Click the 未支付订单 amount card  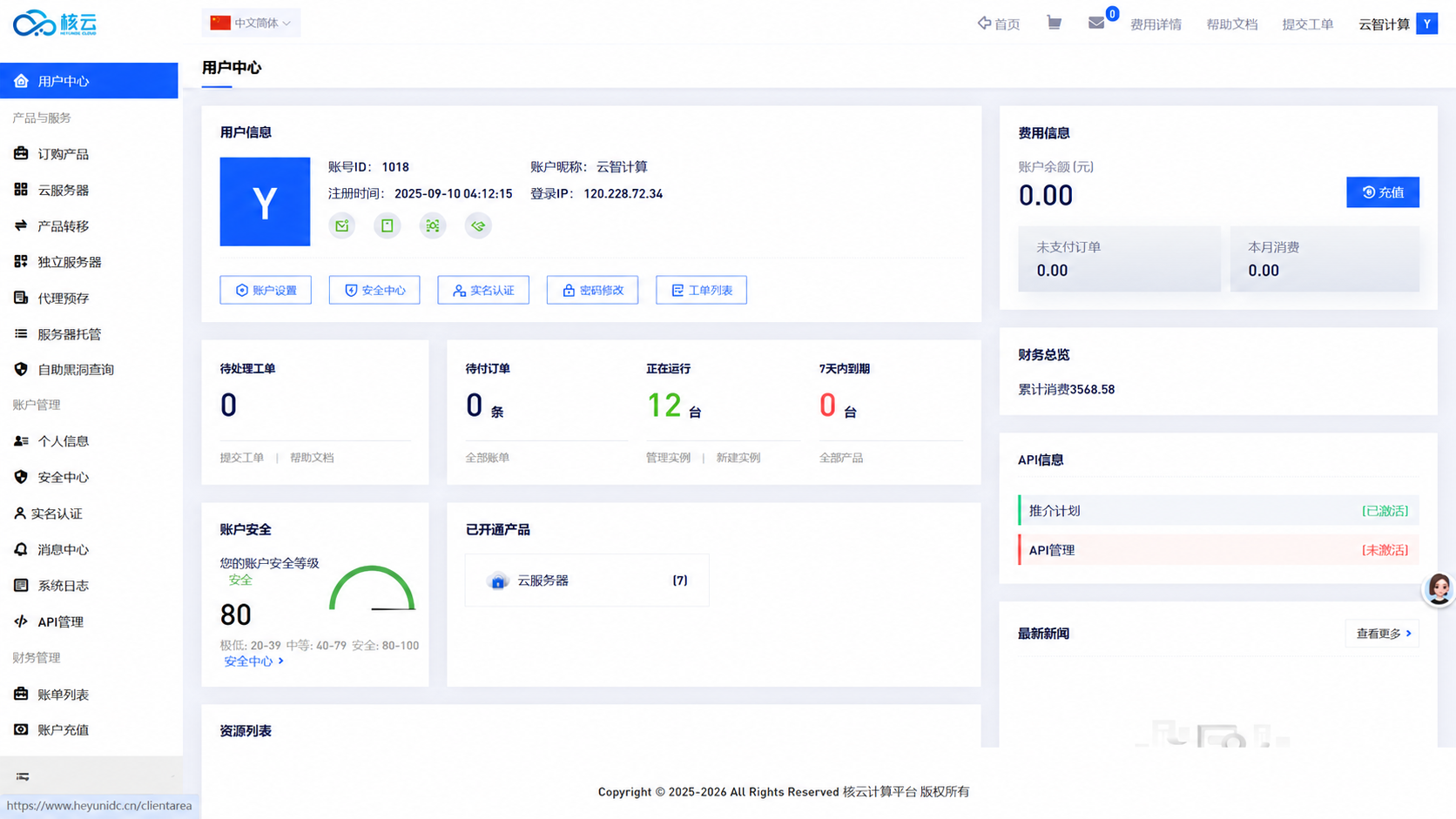[1119, 259]
